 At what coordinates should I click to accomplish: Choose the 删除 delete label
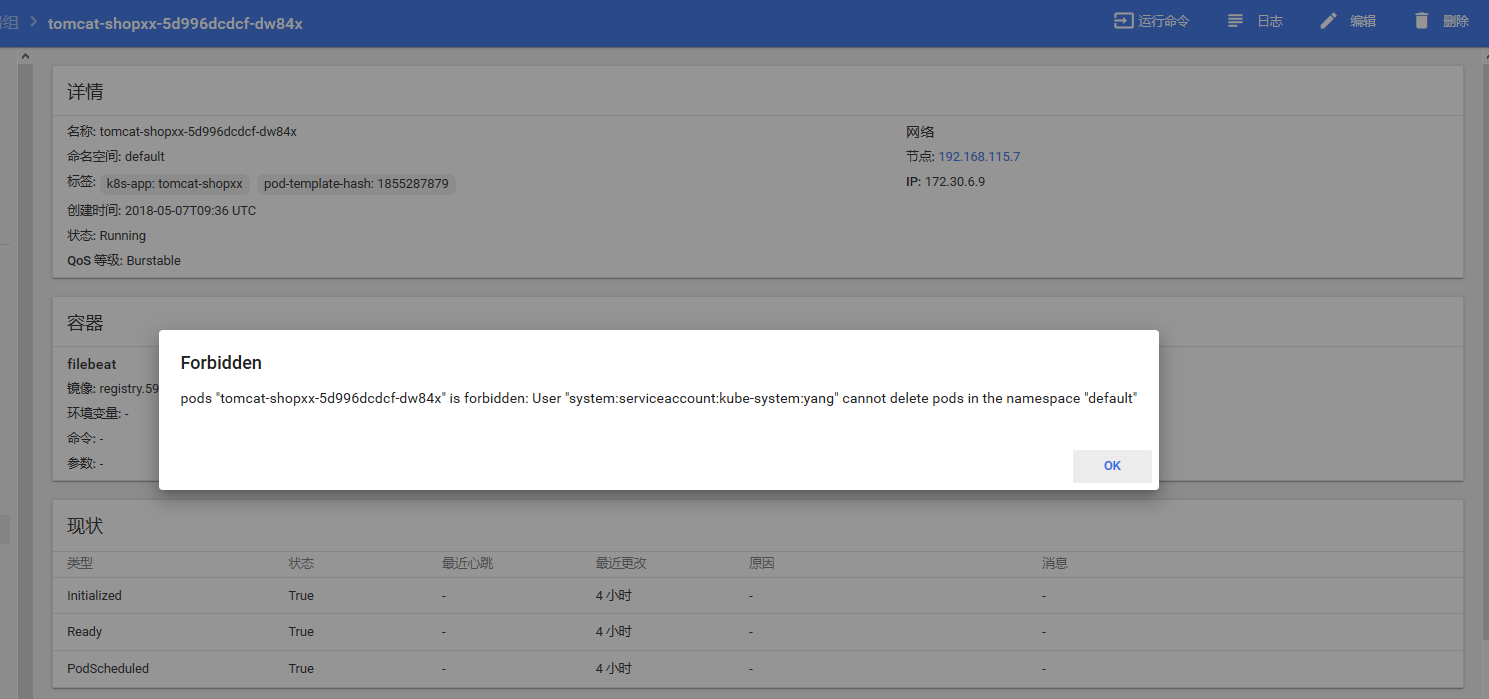[1456, 21]
